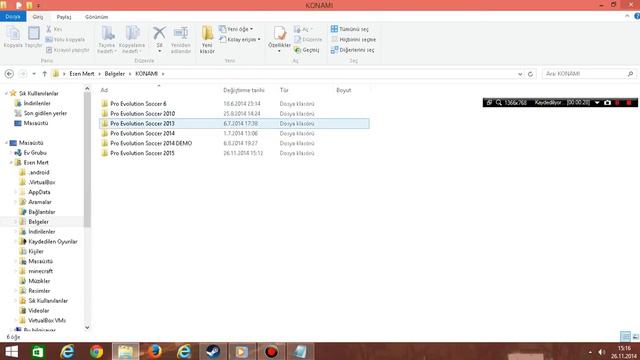This screenshot has width=640, height=360.
Task: Open İndirilenler under Sık Kullanılanlar
Action: tap(37, 103)
